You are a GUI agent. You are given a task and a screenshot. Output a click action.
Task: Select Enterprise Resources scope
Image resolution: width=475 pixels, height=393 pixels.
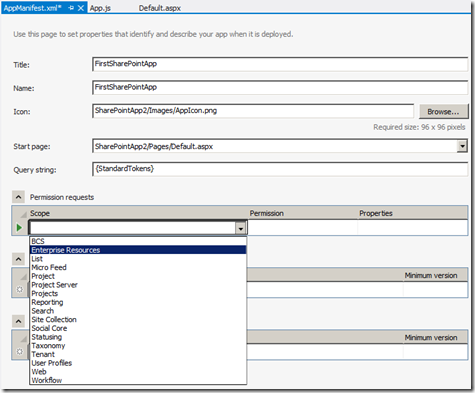138,250
